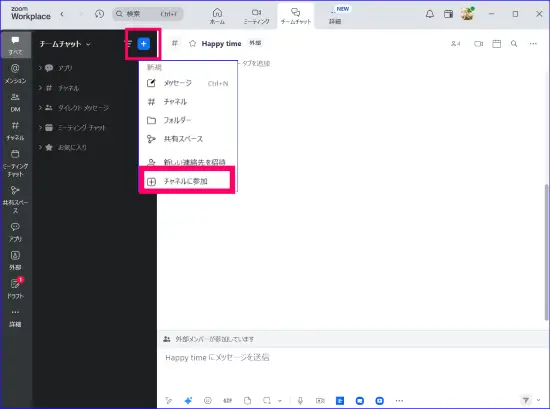Switch to the ミーティング top tab
The height and width of the screenshot is (409, 550).
coord(257,16)
